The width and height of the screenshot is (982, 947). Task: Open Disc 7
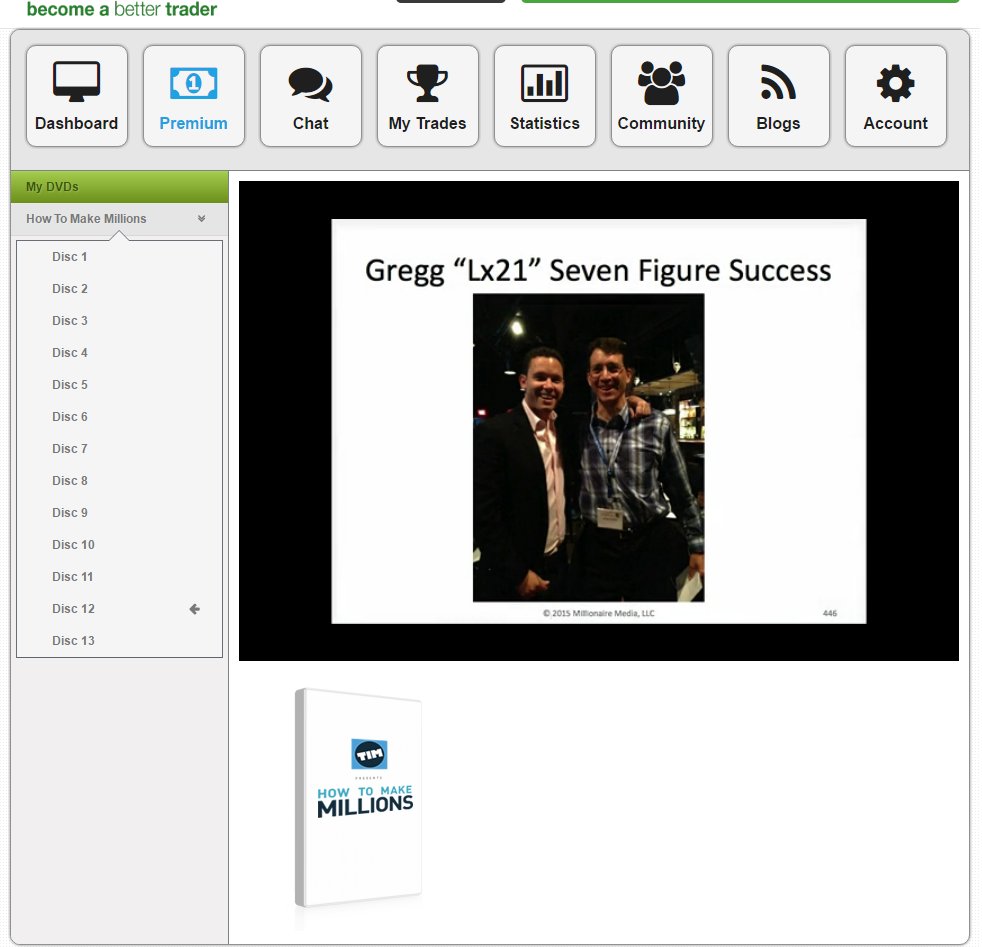70,448
